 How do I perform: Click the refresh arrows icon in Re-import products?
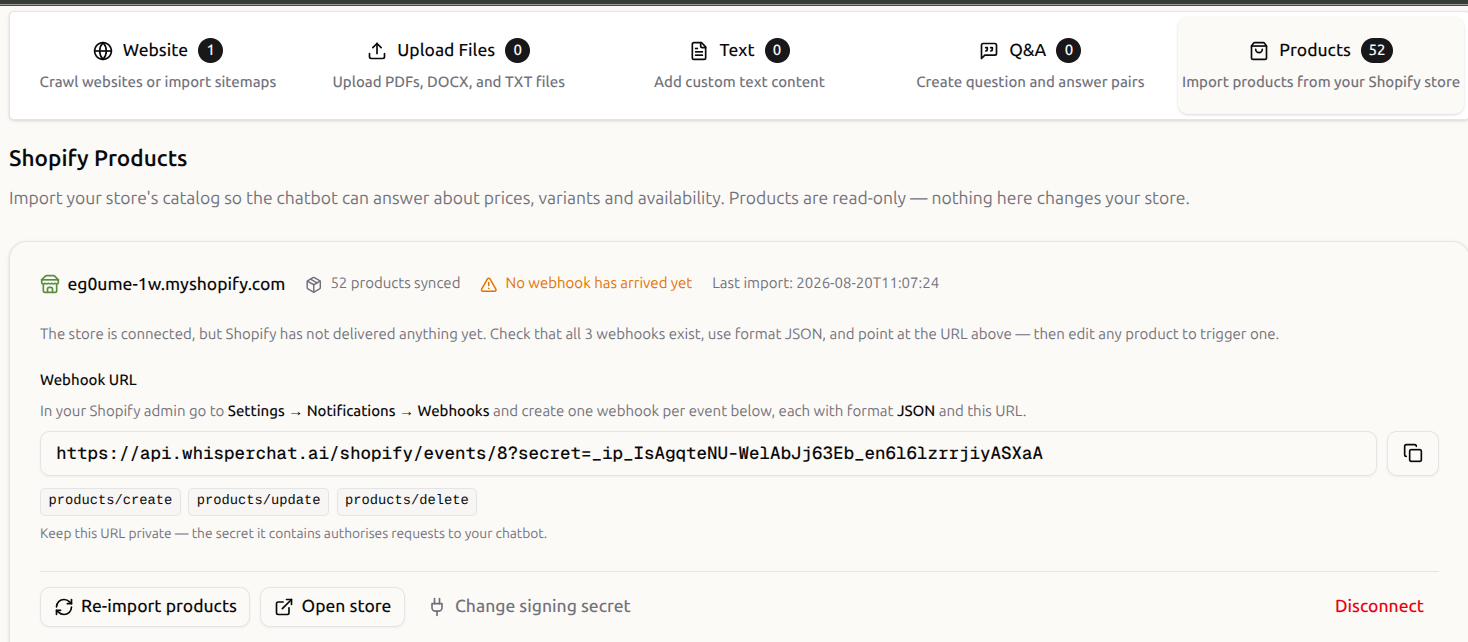[64, 607]
